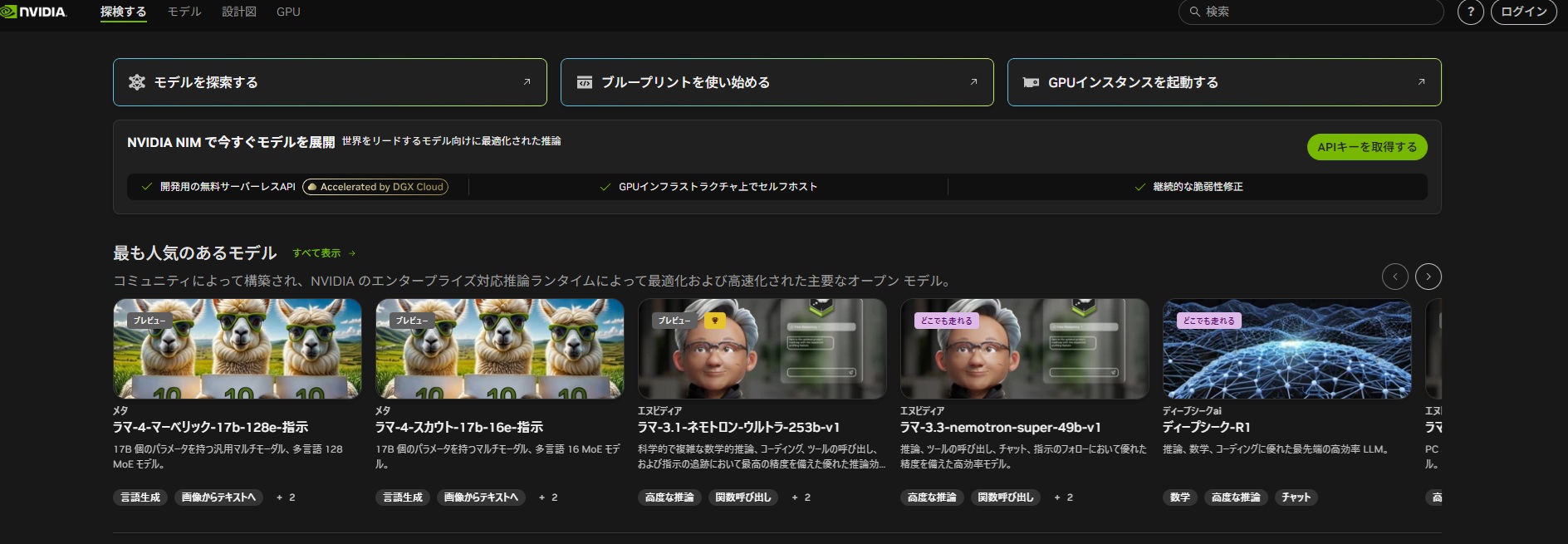This screenshot has height=544, width=1568.
Task: Click 最も人気のあるモデル heading
Action: [x=195, y=252]
